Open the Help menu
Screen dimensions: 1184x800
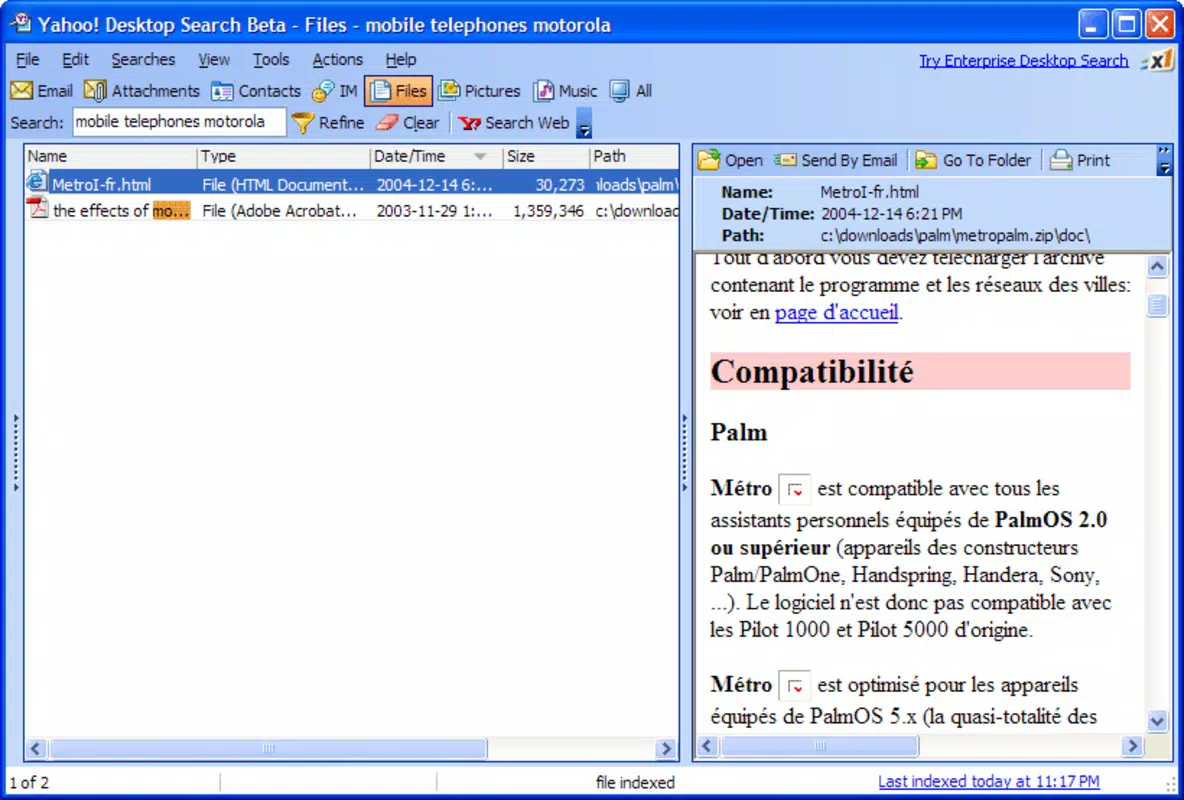point(401,60)
